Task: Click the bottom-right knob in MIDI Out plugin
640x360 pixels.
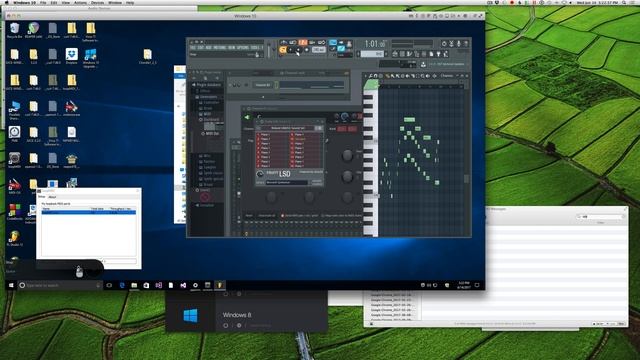Action: click(x=347, y=198)
